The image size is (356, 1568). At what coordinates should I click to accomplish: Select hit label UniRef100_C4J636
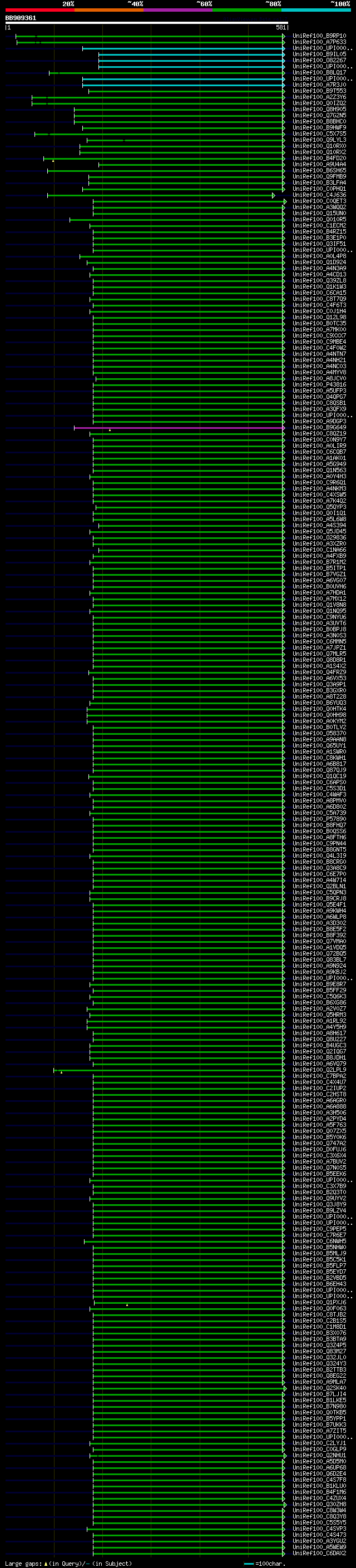tap(319, 195)
